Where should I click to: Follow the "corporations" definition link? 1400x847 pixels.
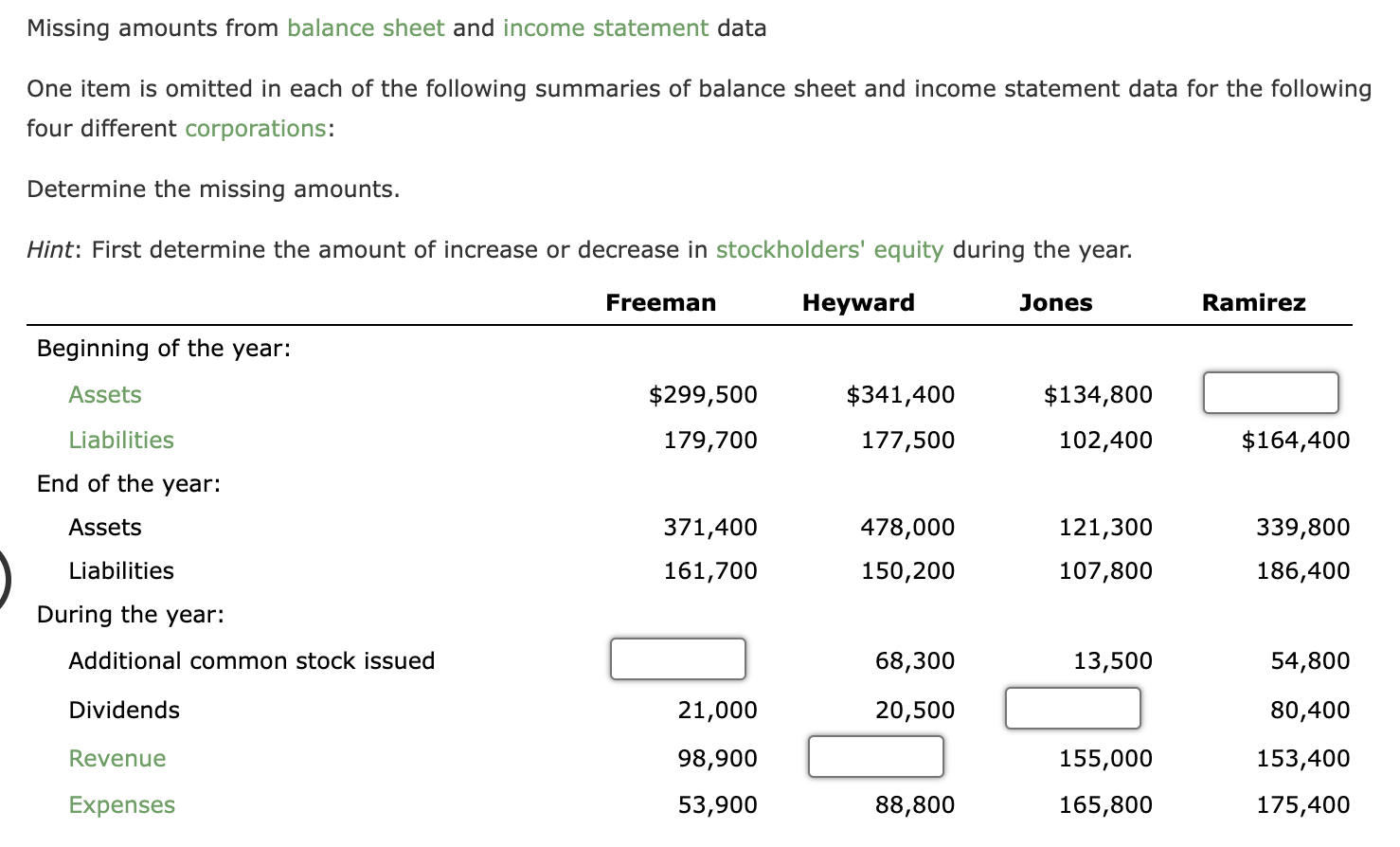tap(254, 128)
